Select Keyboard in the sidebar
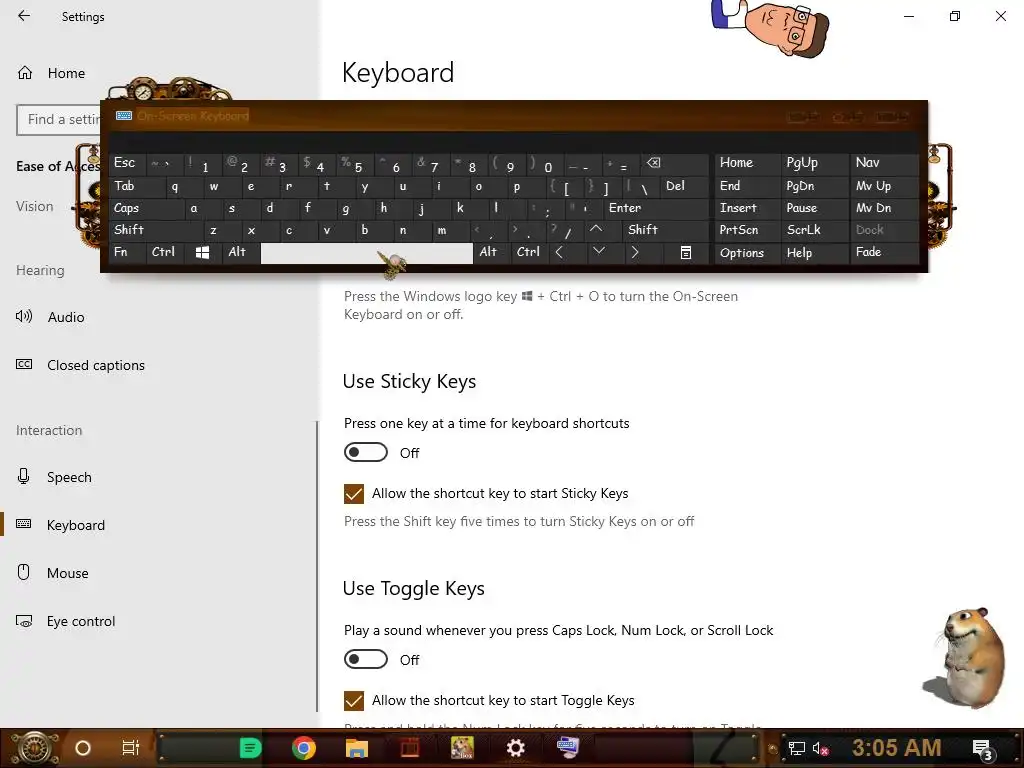 [61, 525]
